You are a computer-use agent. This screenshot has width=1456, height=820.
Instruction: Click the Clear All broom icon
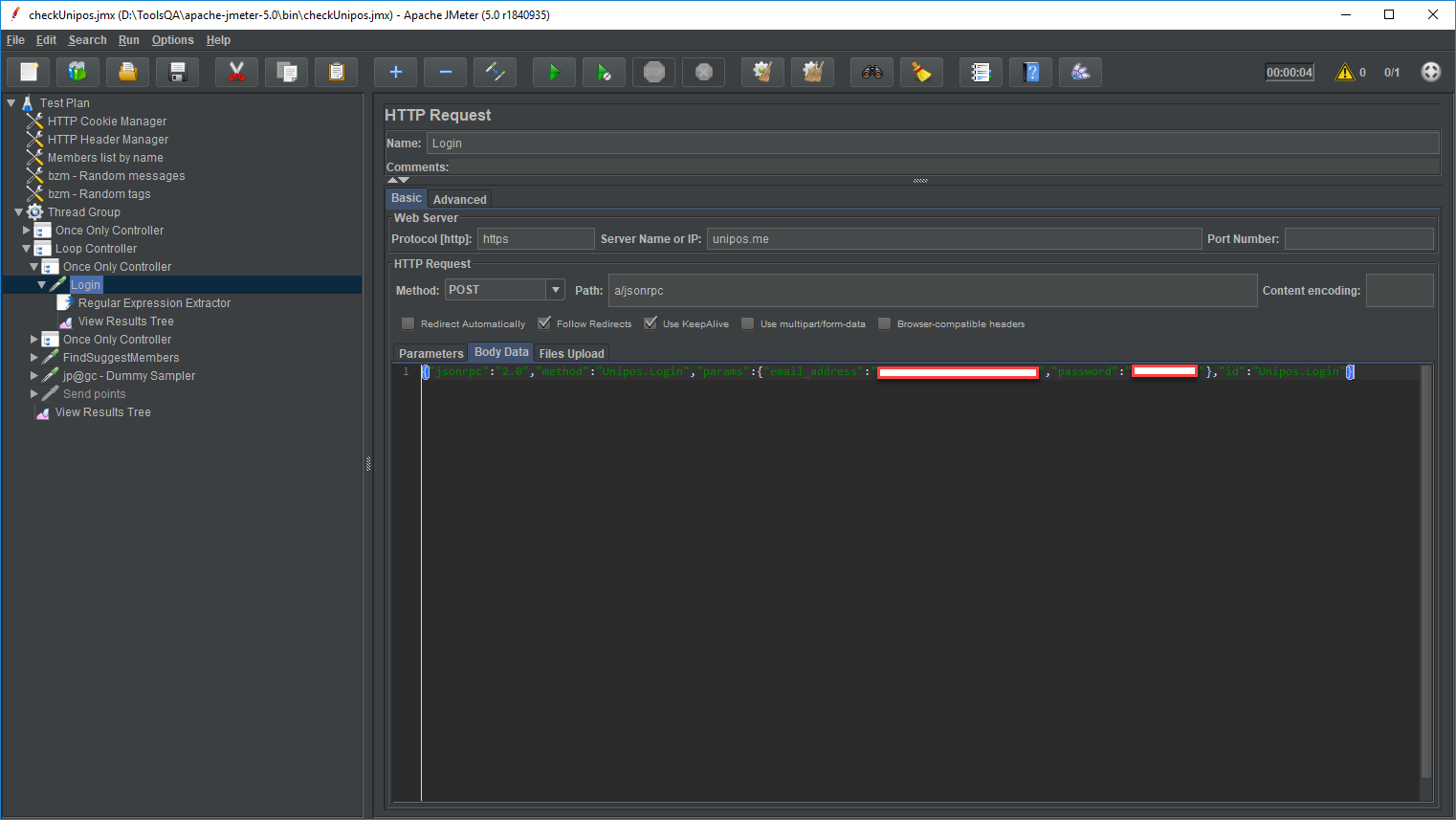[x=812, y=73]
